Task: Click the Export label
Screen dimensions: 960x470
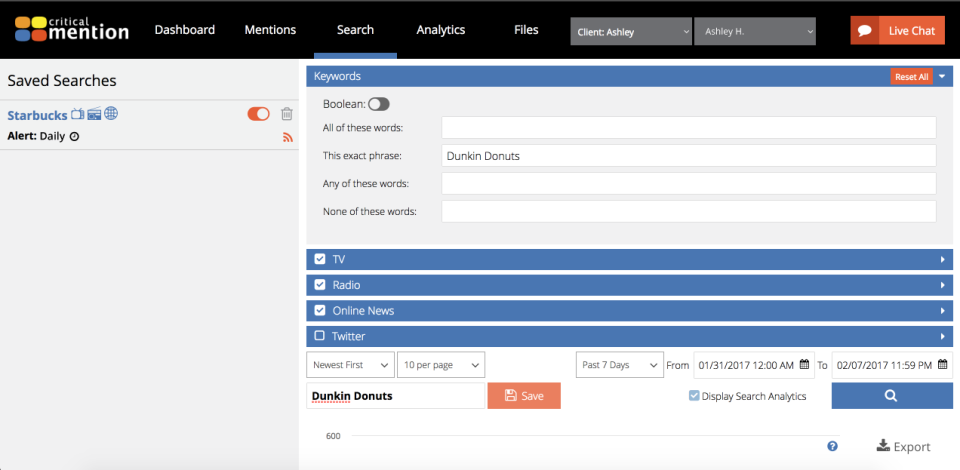Action: pos(912,447)
